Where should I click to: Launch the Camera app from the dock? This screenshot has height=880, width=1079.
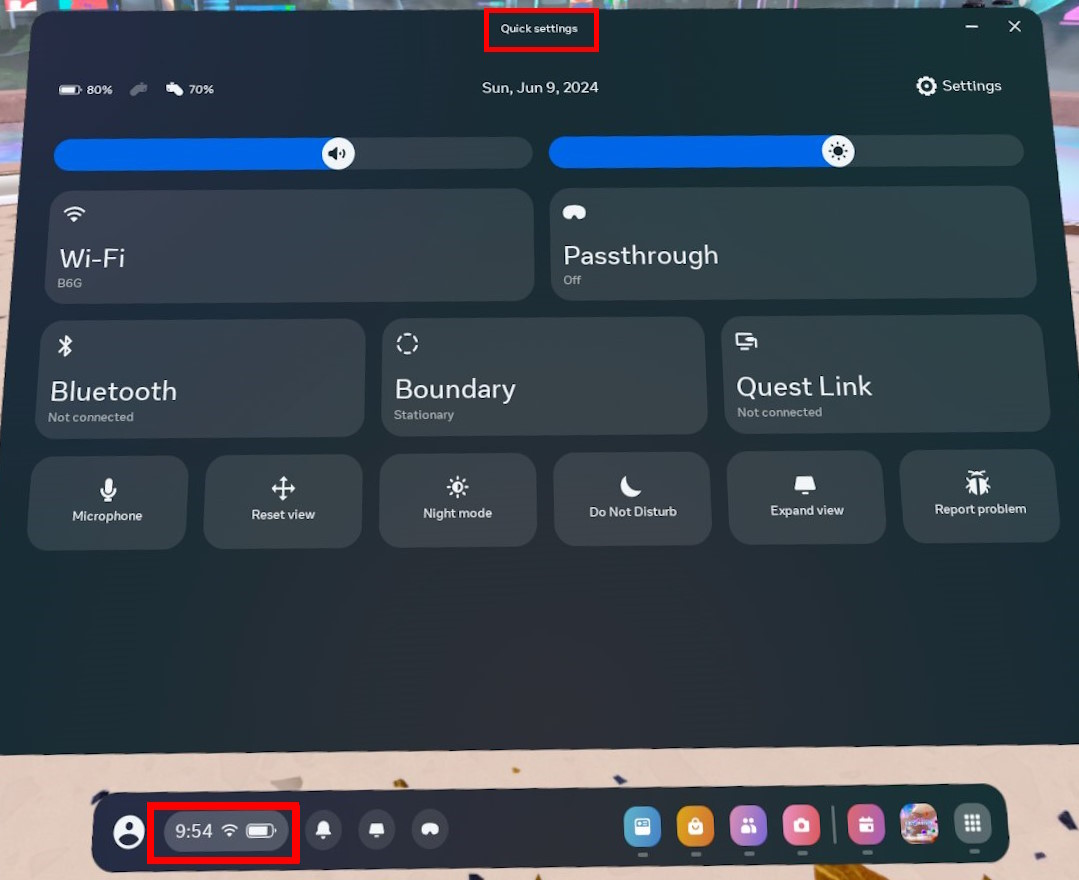click(x=801, y=825)
